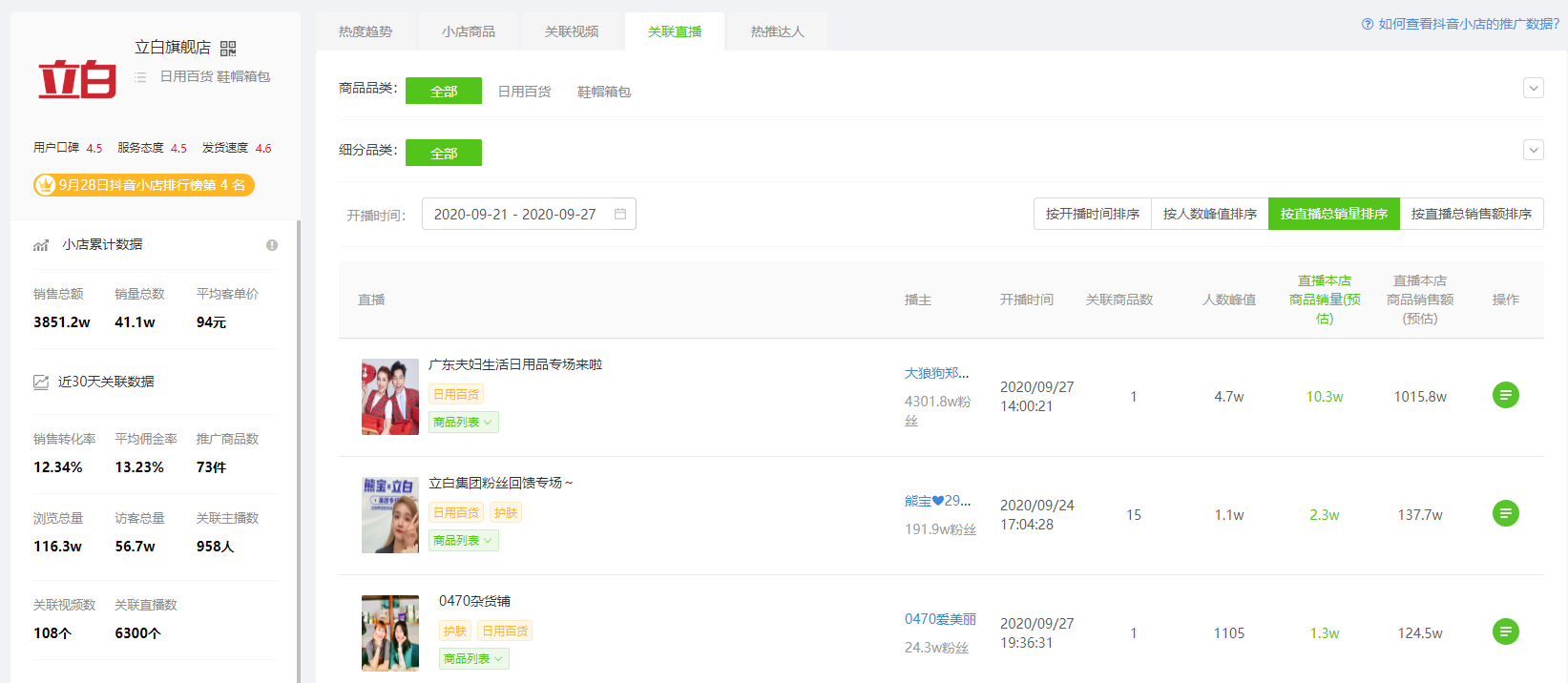Expand the 商品品类 row chevron

click(1534, 88)
